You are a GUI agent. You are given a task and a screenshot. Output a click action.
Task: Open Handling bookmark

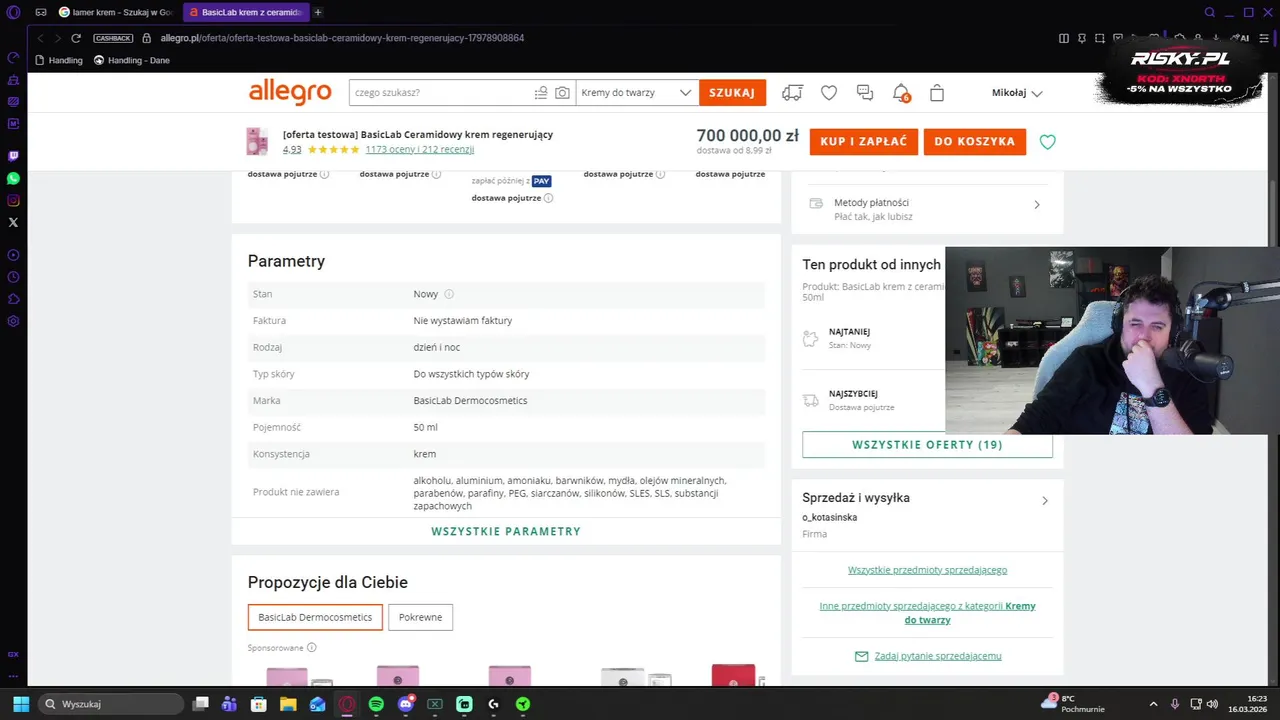click(59, 60)
